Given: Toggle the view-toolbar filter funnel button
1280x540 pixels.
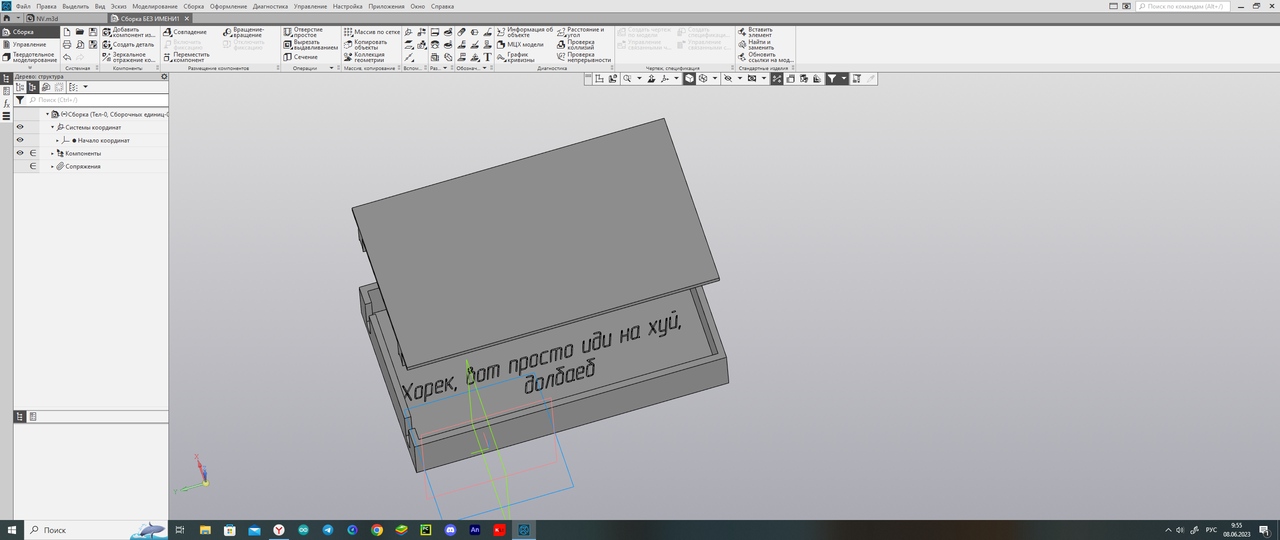Looking at the screenshot, I should [x=831, y=78].
